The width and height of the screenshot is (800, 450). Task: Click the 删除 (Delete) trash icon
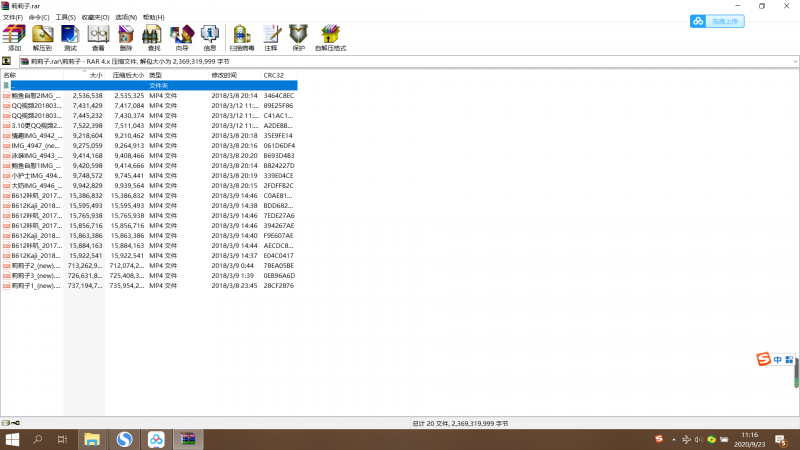[126, 38]
